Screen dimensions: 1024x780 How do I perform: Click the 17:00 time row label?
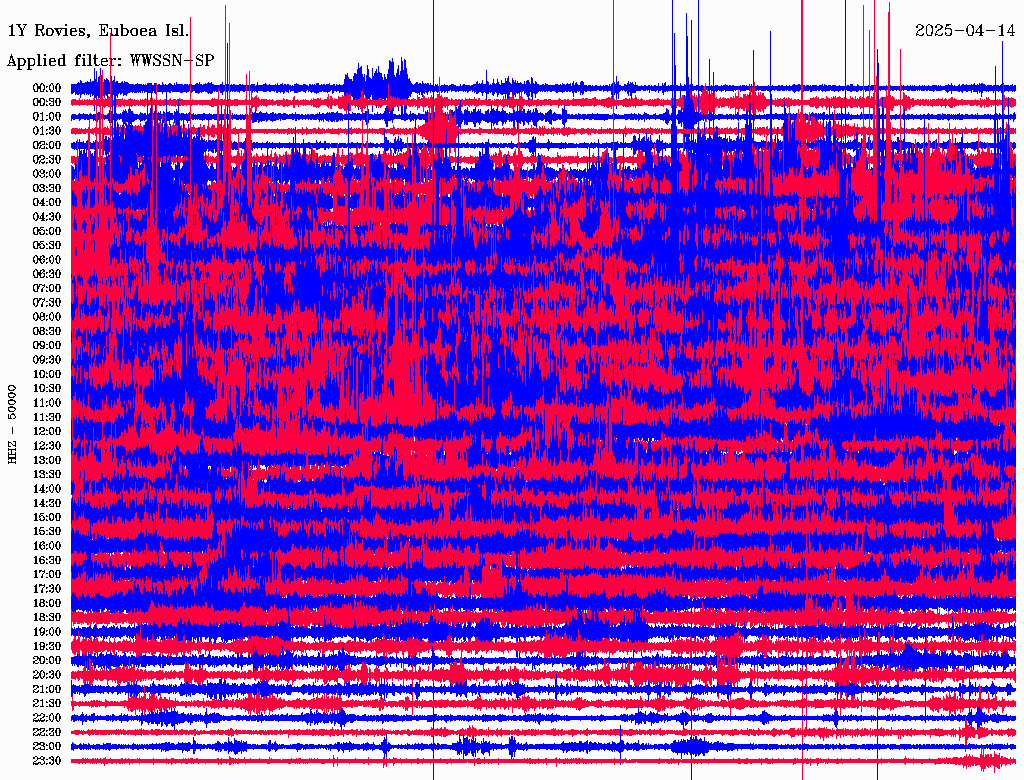pos(47,574)
